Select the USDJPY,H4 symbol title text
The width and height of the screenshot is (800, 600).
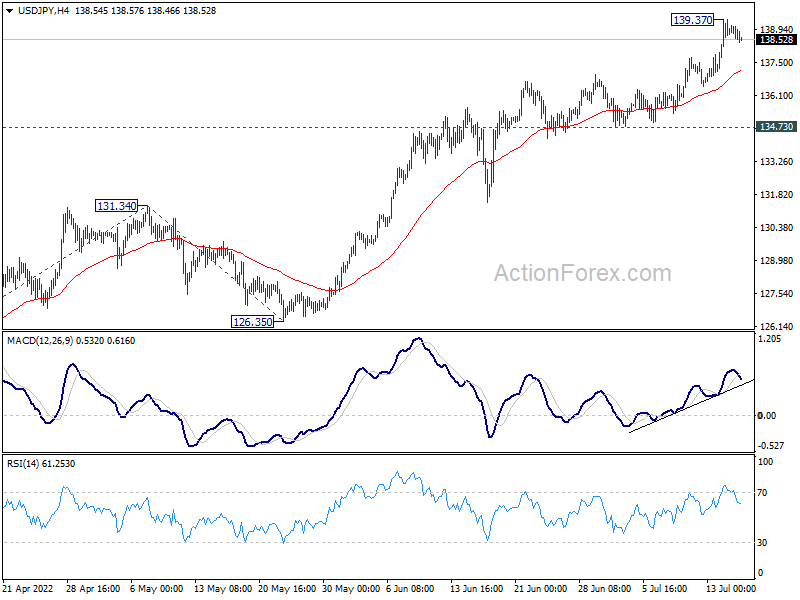point(43,11)
